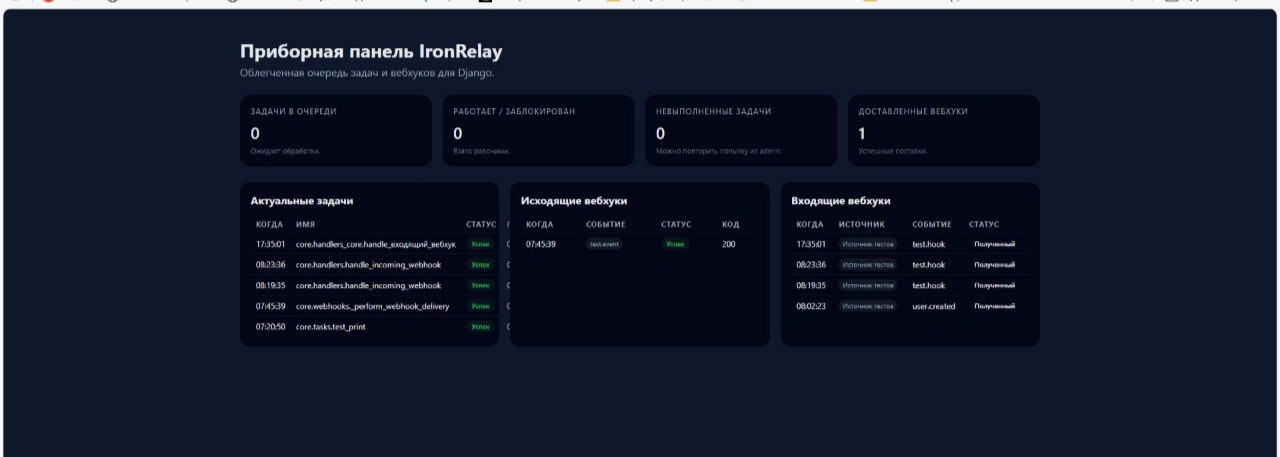Click the subtitle mentioning Django
The image size is (1280, 457).
367,73
